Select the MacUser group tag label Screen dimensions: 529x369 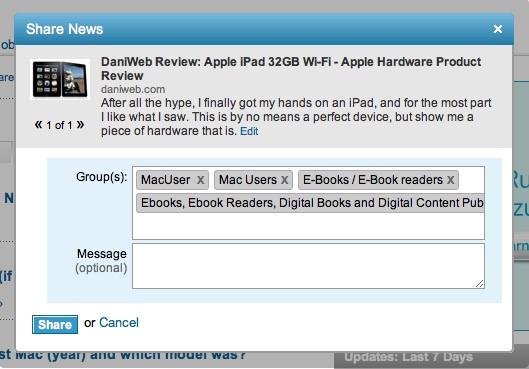tap(166, 180)
